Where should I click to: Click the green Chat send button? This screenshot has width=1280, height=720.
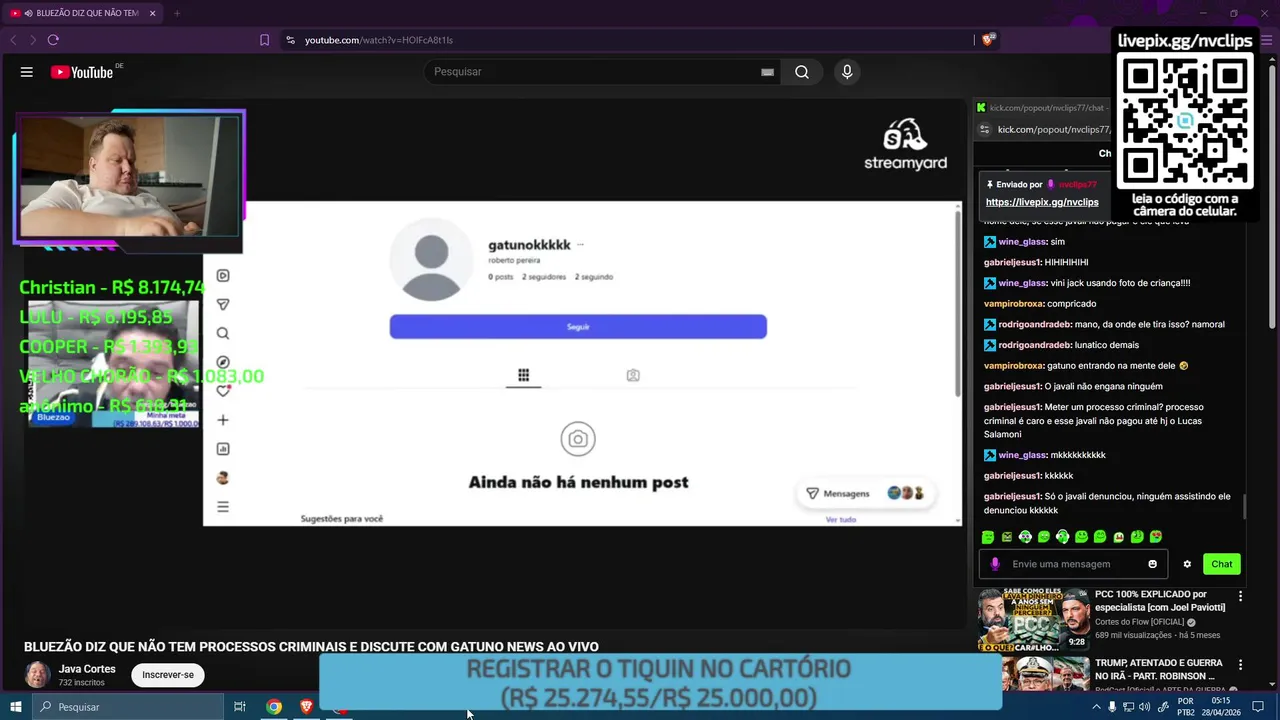tap(1222, 564)
